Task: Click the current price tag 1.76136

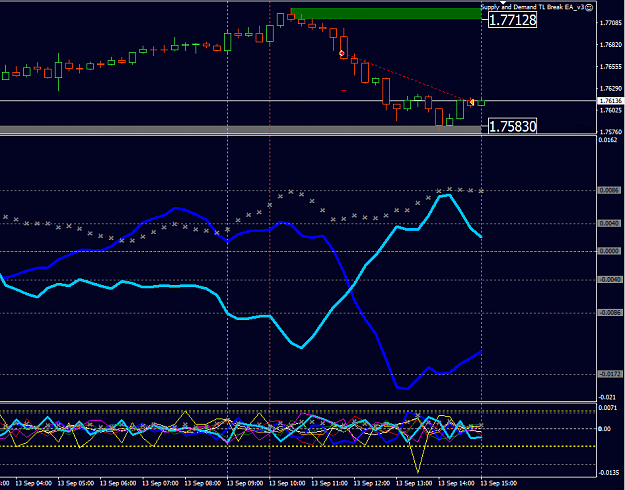Action: point(611,101)
